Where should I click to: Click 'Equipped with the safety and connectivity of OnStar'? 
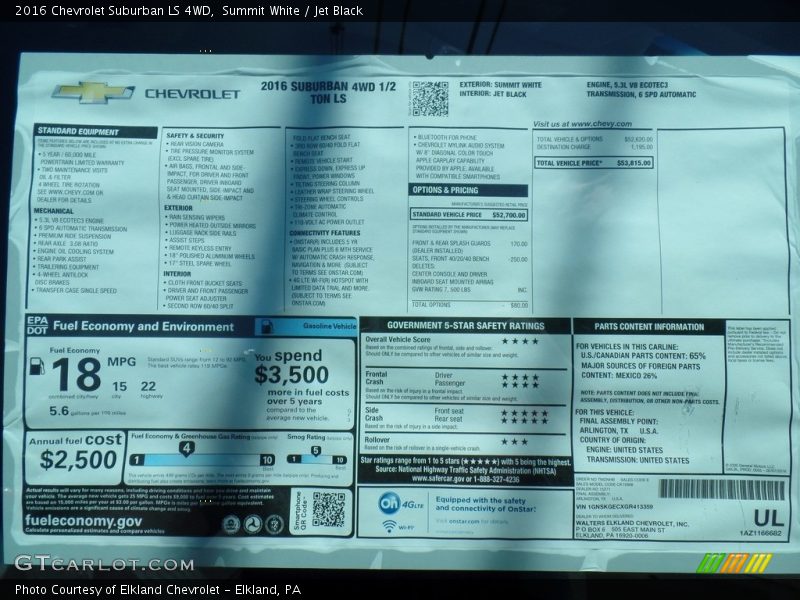pos(485,505)
